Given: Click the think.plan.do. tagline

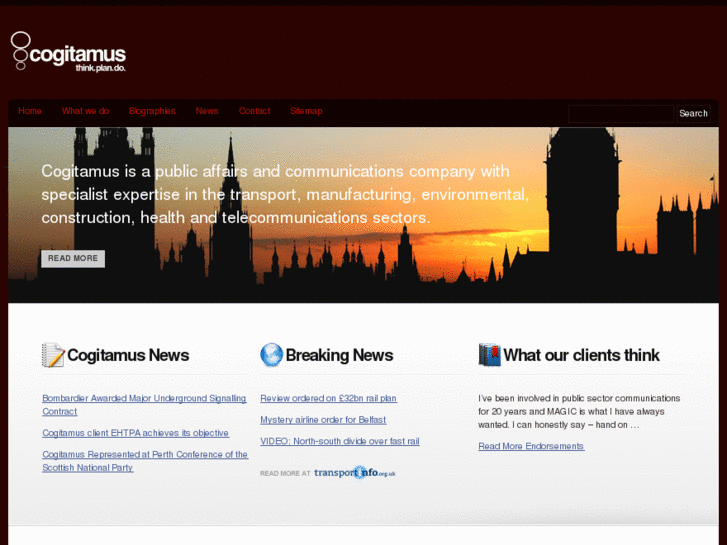Looking at the screenshot, I should (x=101, y=68).
